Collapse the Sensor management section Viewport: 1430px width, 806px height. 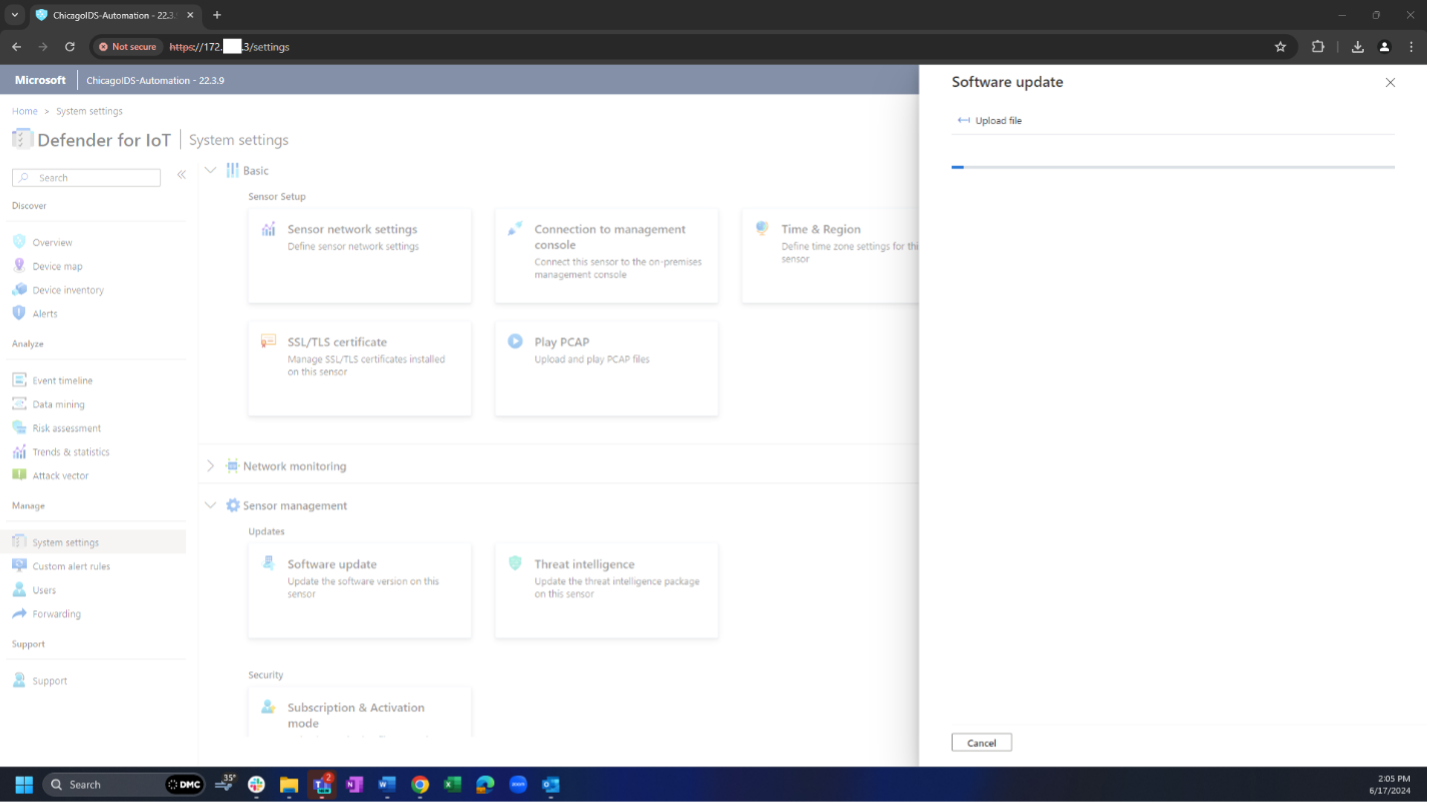pos(210,505)
